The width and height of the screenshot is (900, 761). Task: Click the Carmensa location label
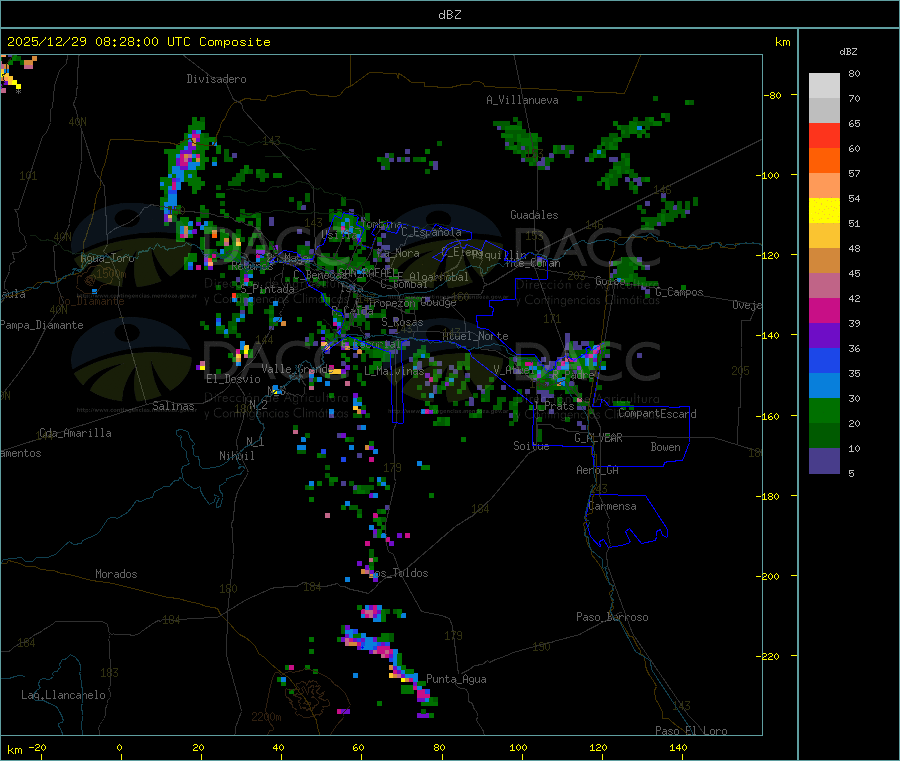[x=612, y=506]
